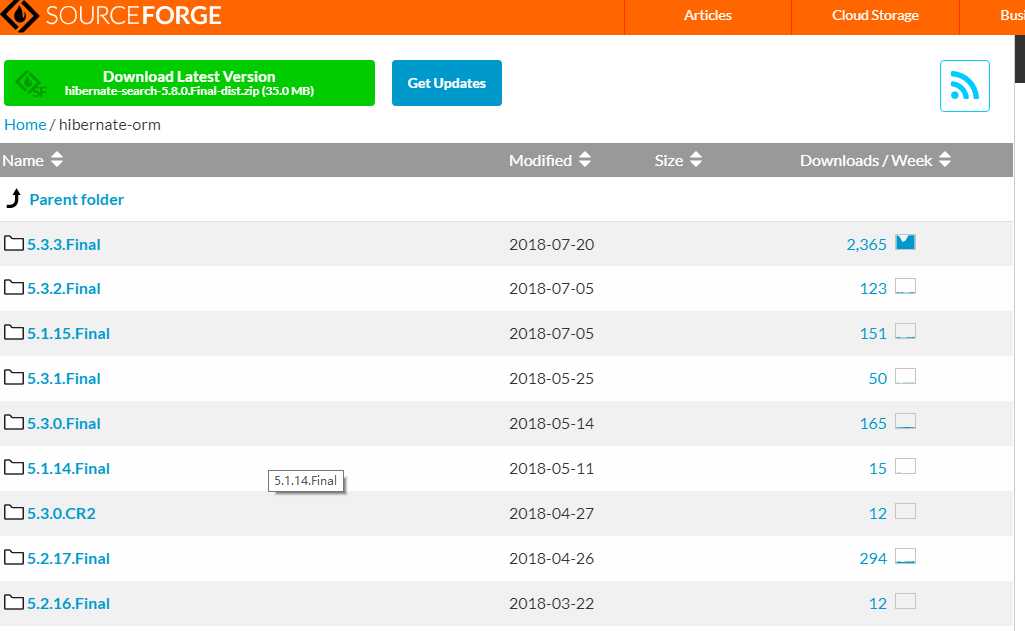The width and height of the screenshot is (1025, 631).
Task: Click the SOURCEFORGE wordmark text
Action: [133, 15]
